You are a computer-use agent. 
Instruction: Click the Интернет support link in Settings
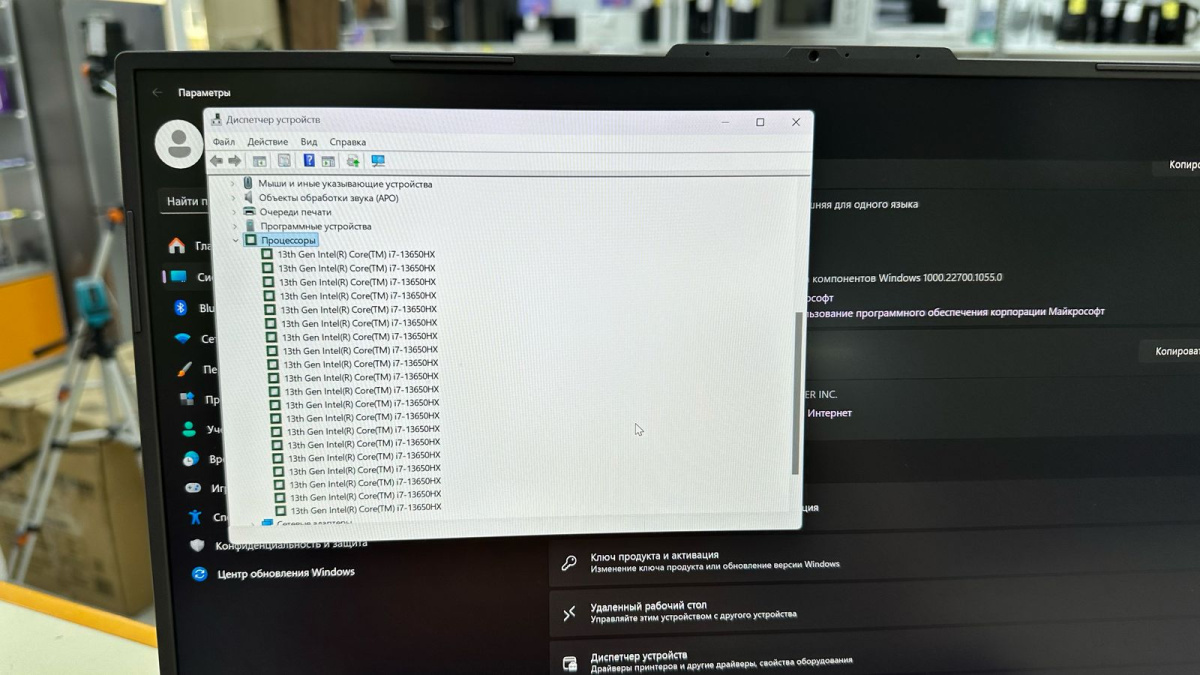coord(830,413)
